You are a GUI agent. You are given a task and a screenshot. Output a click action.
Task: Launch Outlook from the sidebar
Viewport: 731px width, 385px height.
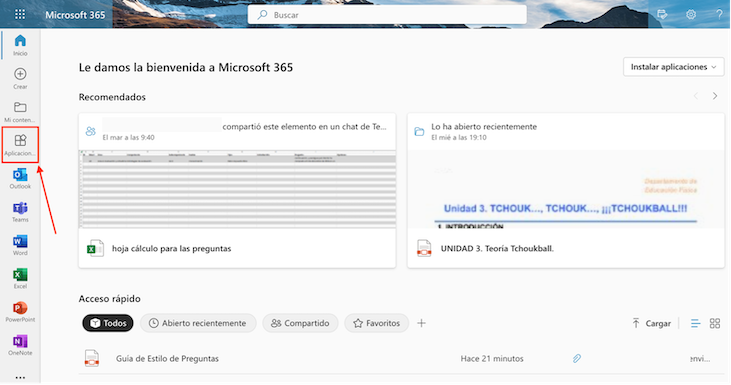[20, 179]
